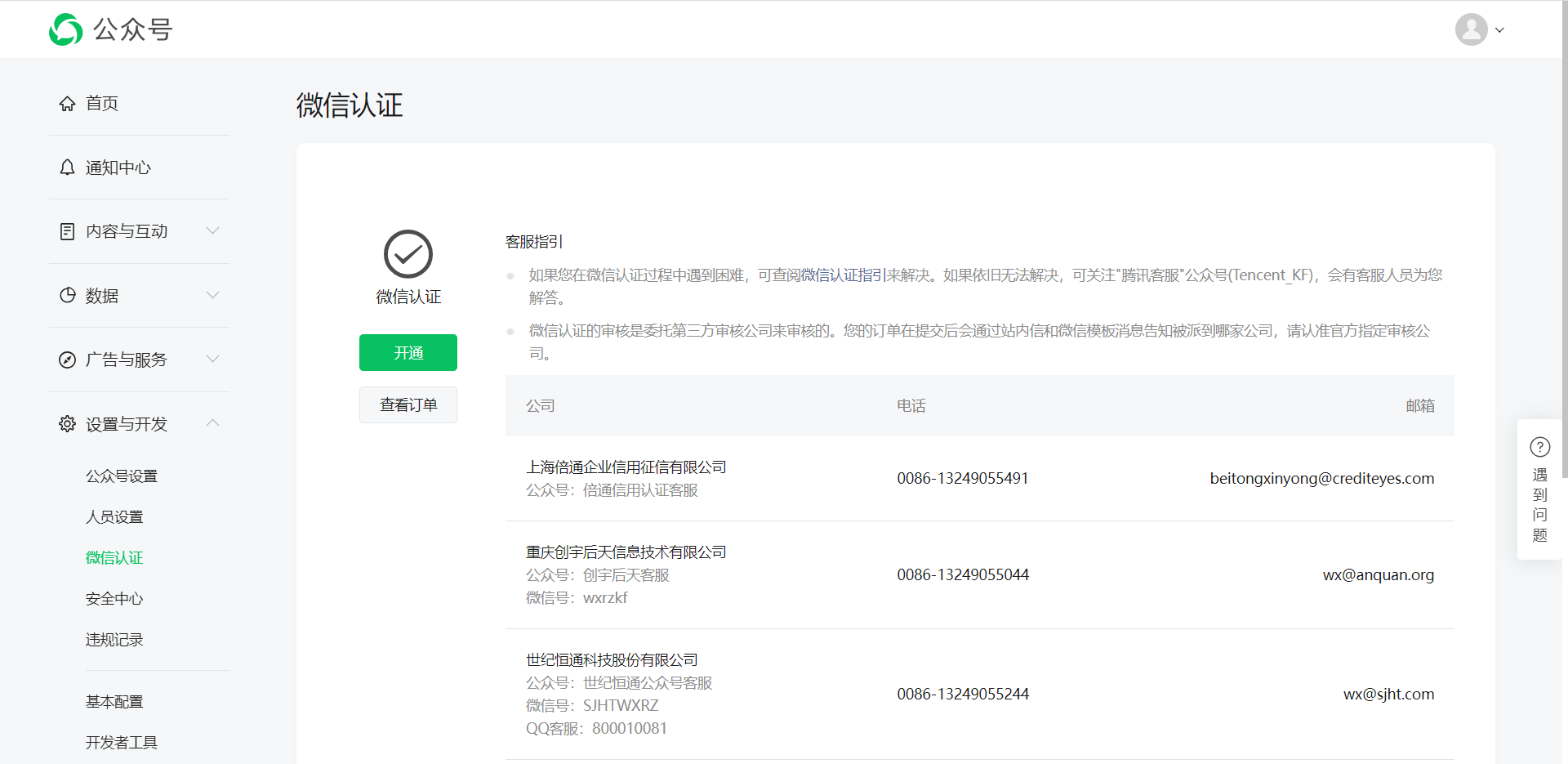Select phone 0086-13249055491
This screenshot has height=764, width=1568.
[x=963, y=478]
